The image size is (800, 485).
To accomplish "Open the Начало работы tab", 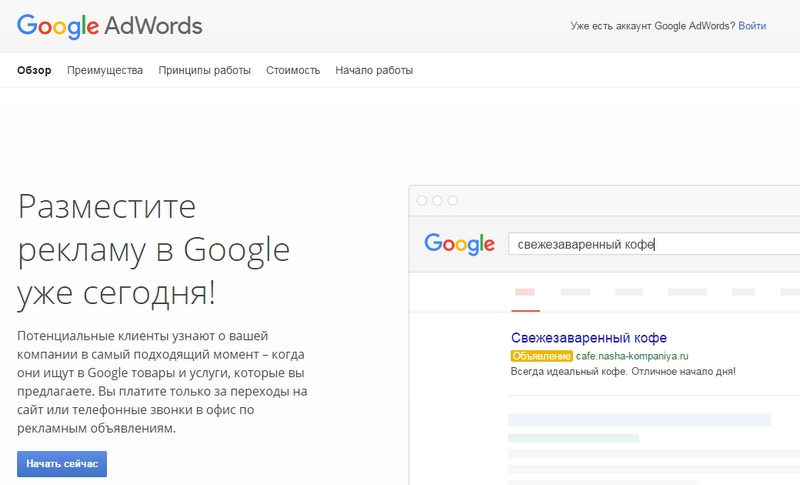I will point(374,70).
